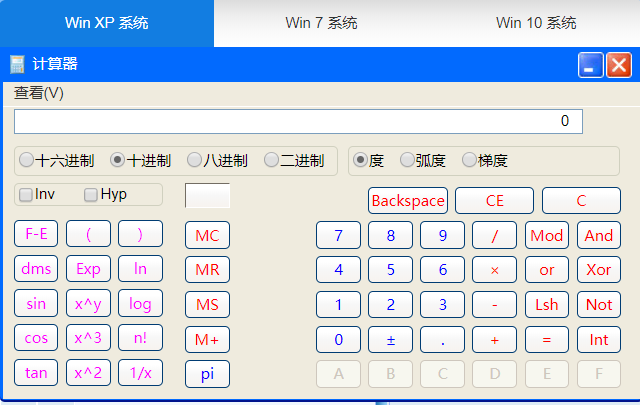The height and width of the screenshot is (405, 640).
Task: Click the x^2 square button
Action: [x=88, y=372]
